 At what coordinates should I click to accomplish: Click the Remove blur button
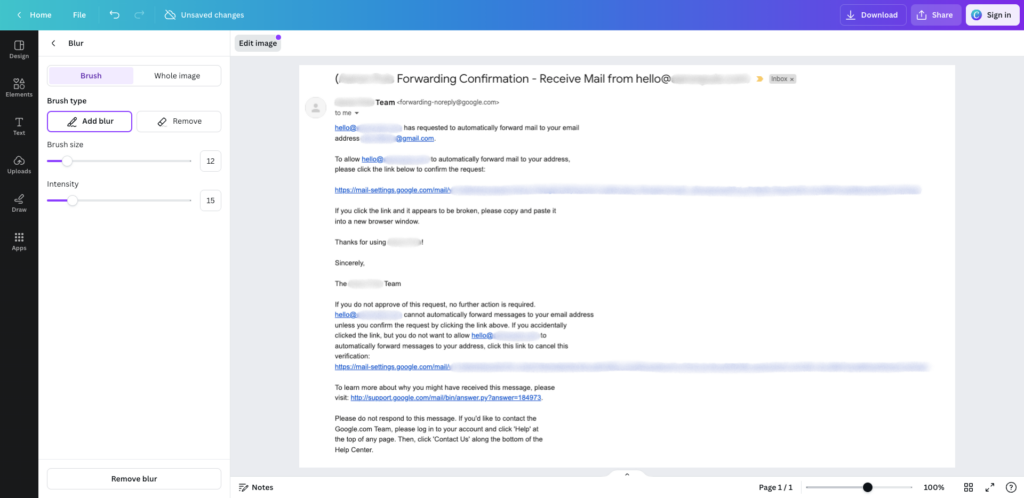tap(134, 478)
